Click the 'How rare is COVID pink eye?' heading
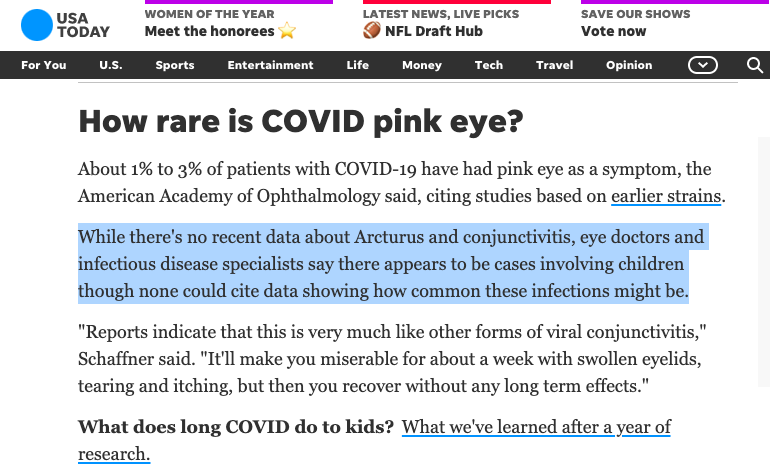This screenshot has width=770, height=475. coord(301,122)
